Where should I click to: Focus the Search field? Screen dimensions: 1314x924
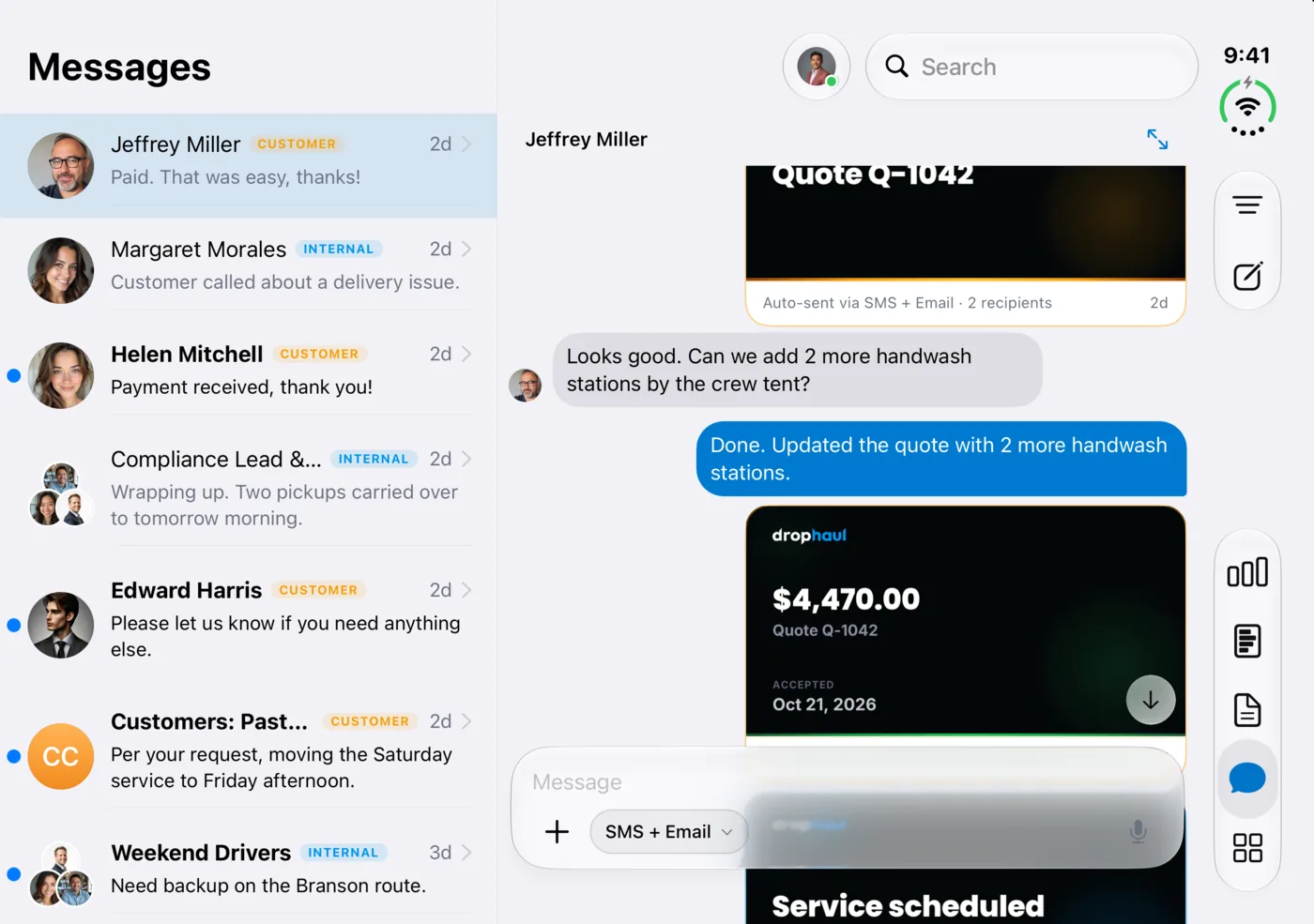(x=1031, y=67)
